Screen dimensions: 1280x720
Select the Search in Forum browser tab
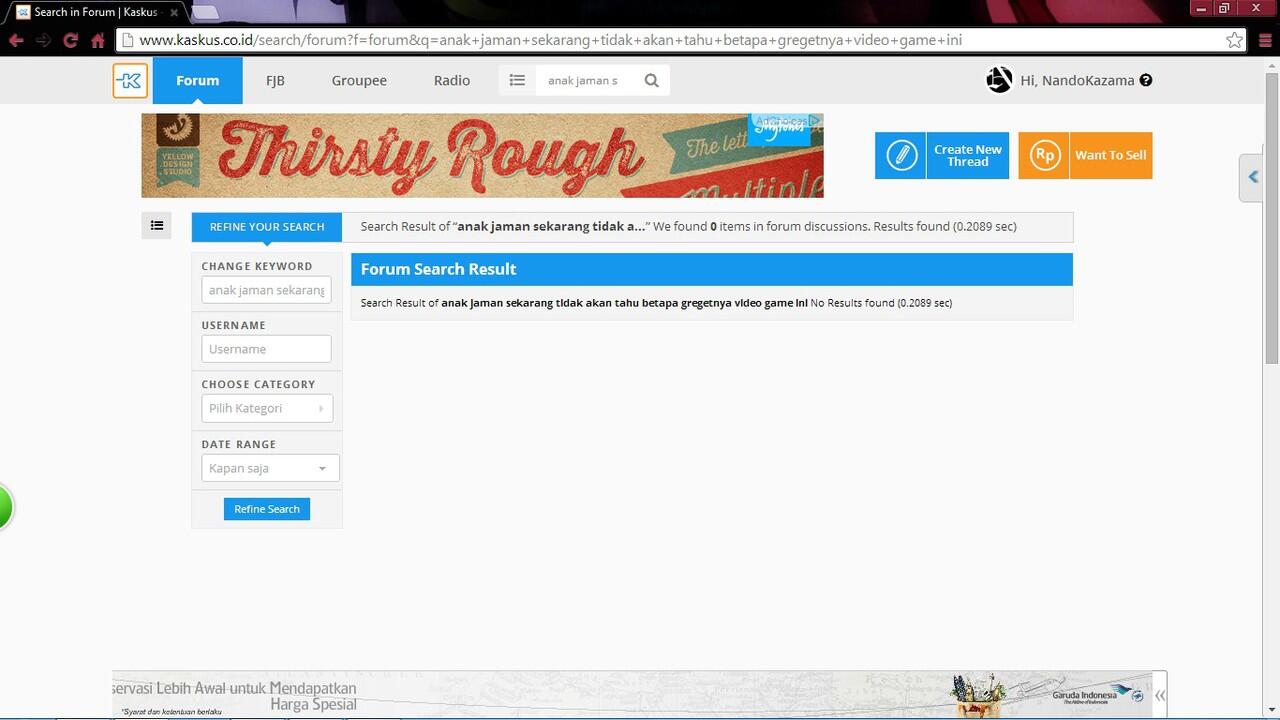pos(95,12)
